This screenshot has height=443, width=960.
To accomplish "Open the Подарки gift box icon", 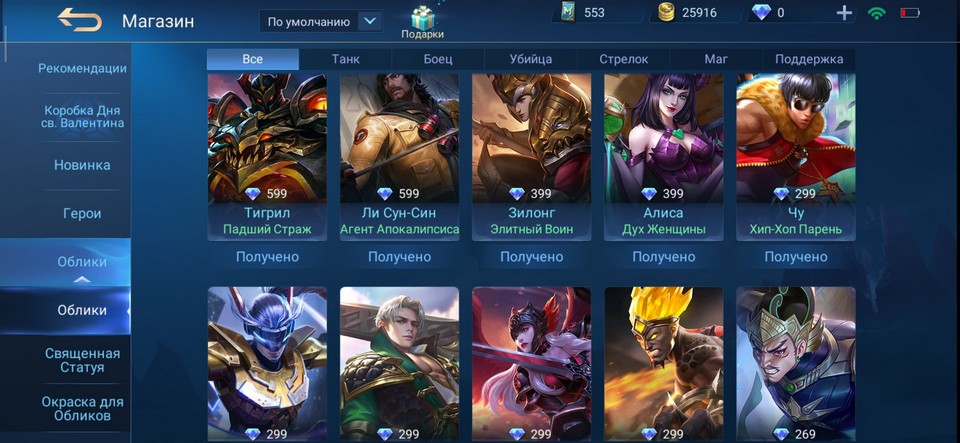I will pos(422,18).
